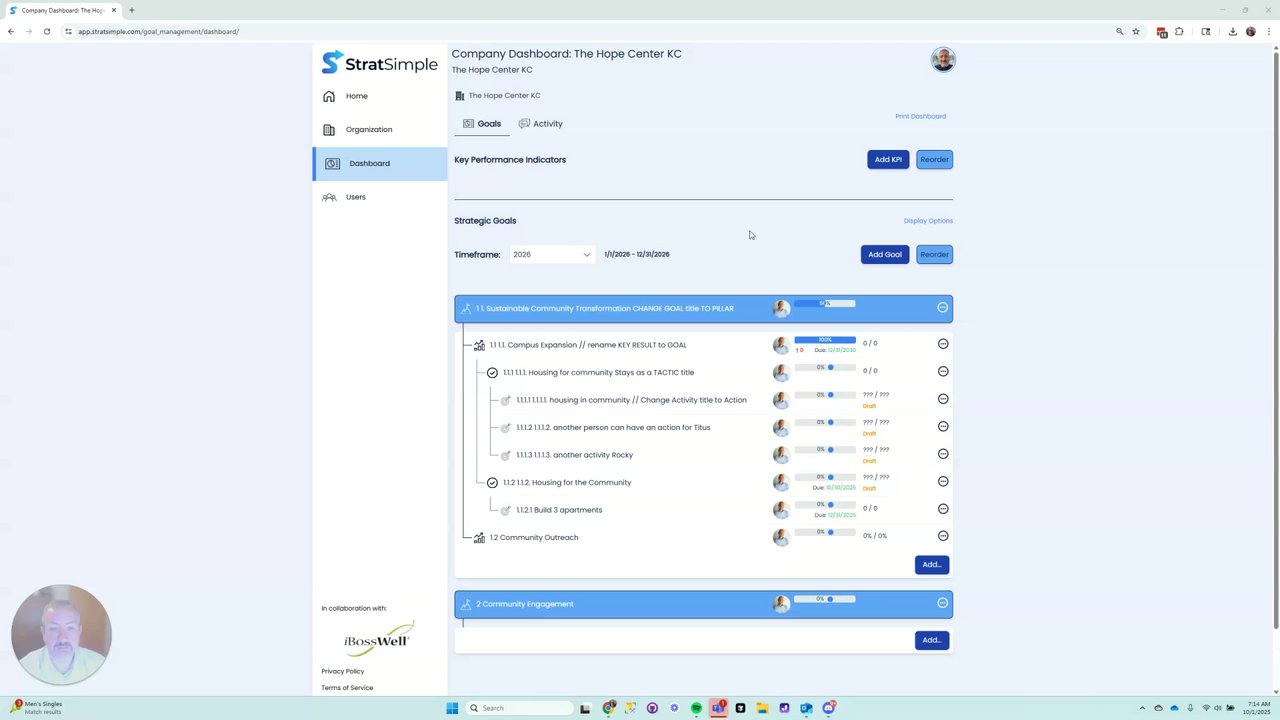Open Spotify from the taskbar

point(696,708)
